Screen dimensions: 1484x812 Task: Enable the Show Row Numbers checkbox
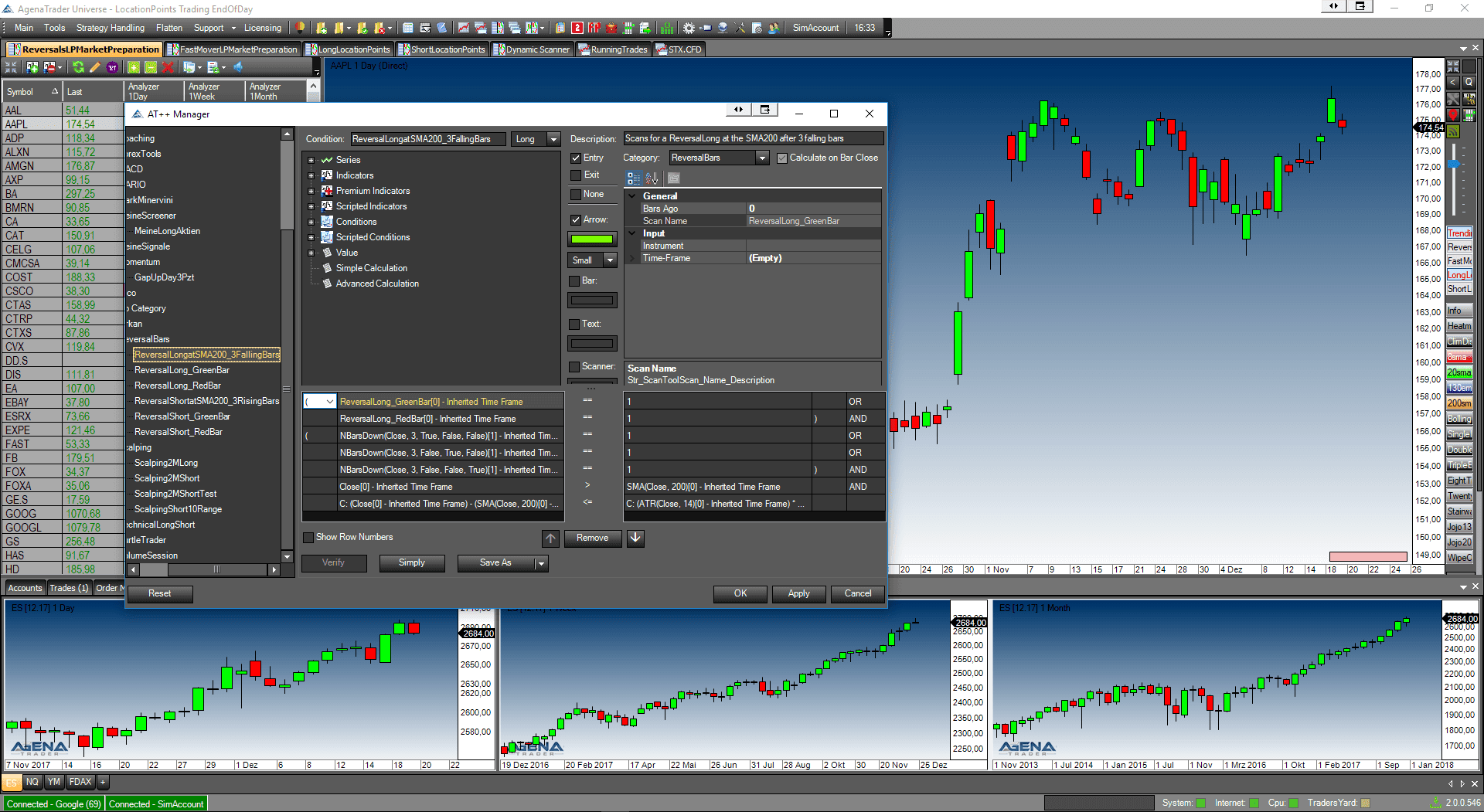click(x=308, y=537)
